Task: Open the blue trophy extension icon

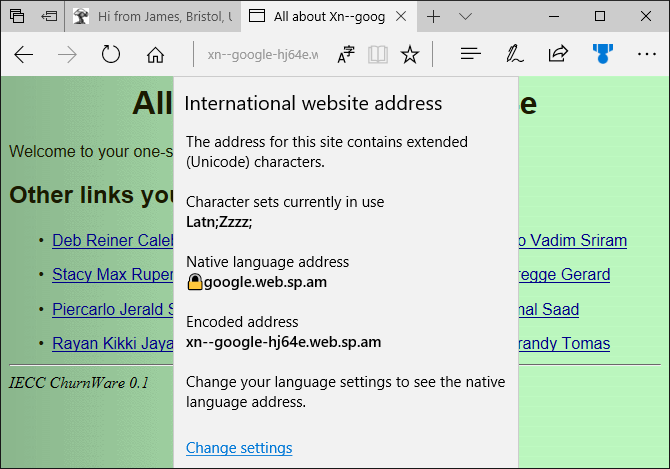Action: [x=602, y=54]
